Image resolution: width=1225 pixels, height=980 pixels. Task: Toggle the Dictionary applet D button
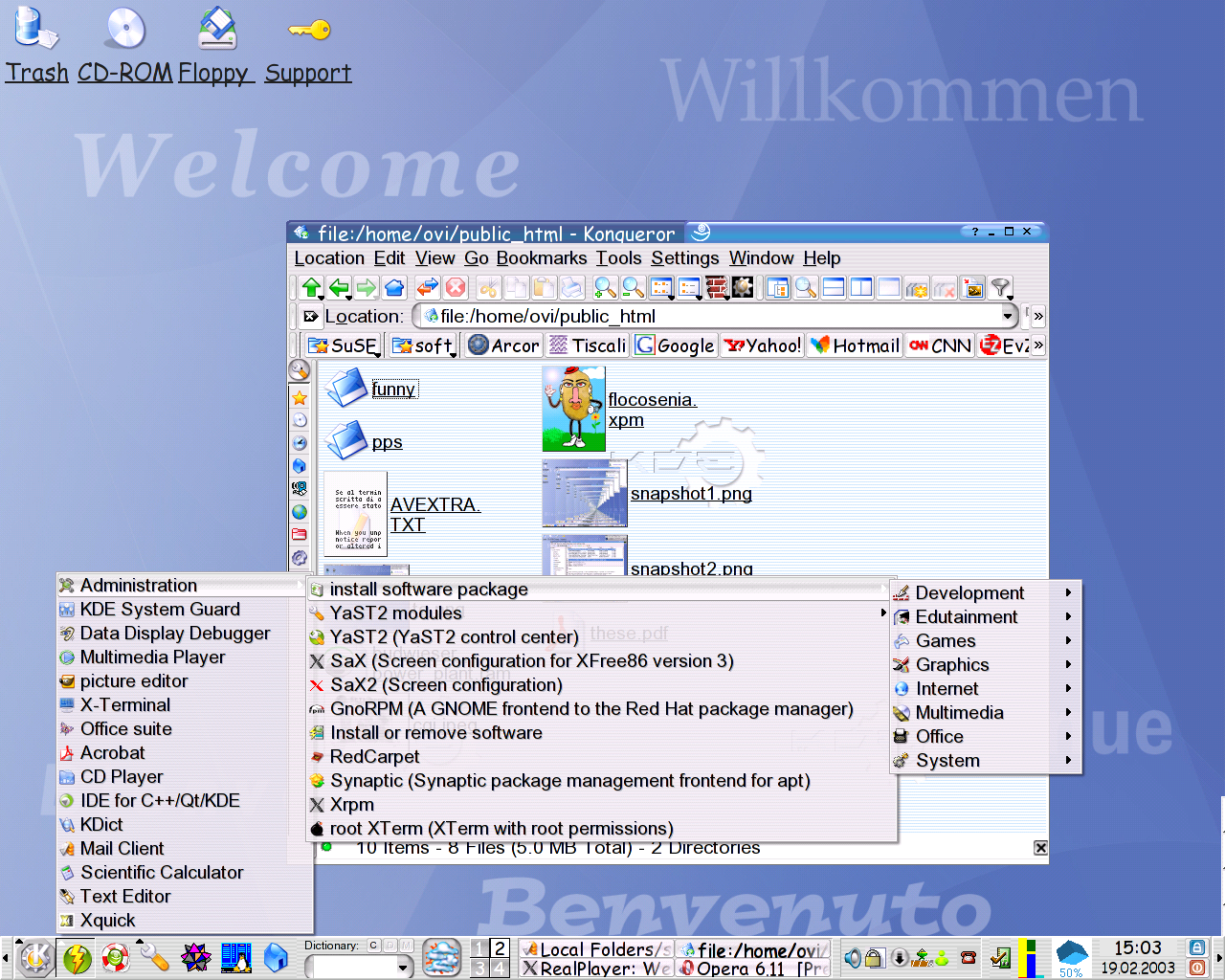[390, 946]
